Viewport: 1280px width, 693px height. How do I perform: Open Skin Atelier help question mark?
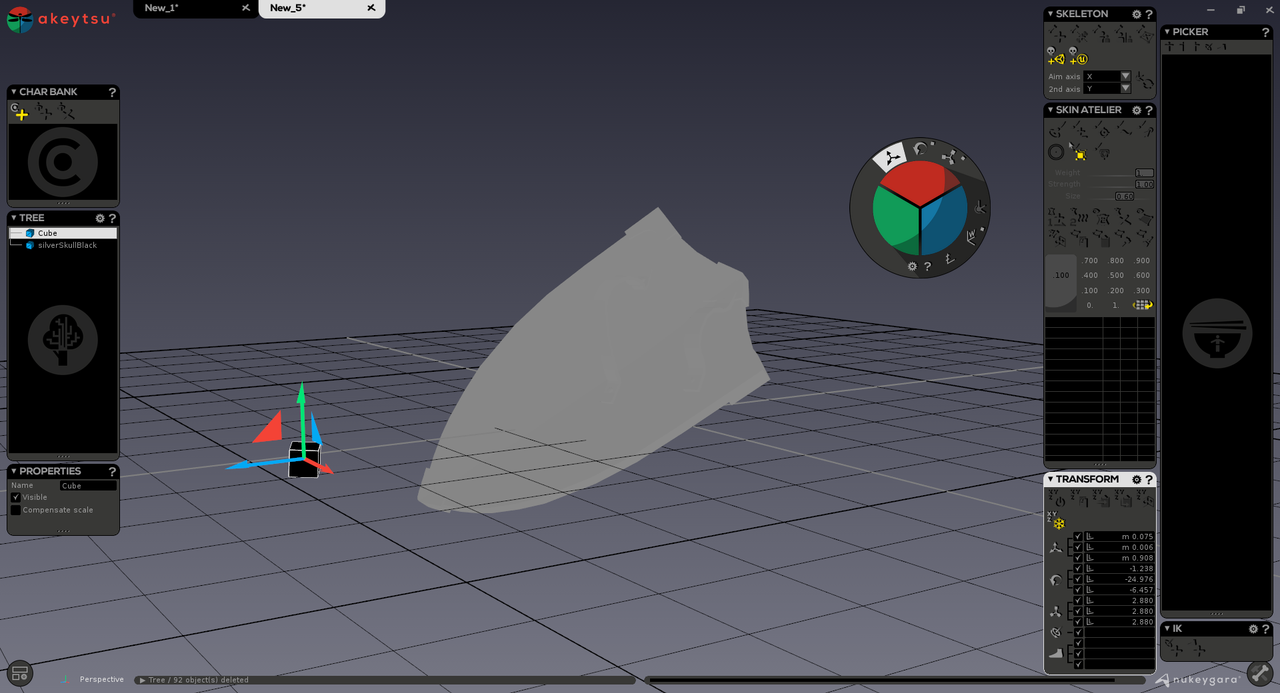[1149, 110]
